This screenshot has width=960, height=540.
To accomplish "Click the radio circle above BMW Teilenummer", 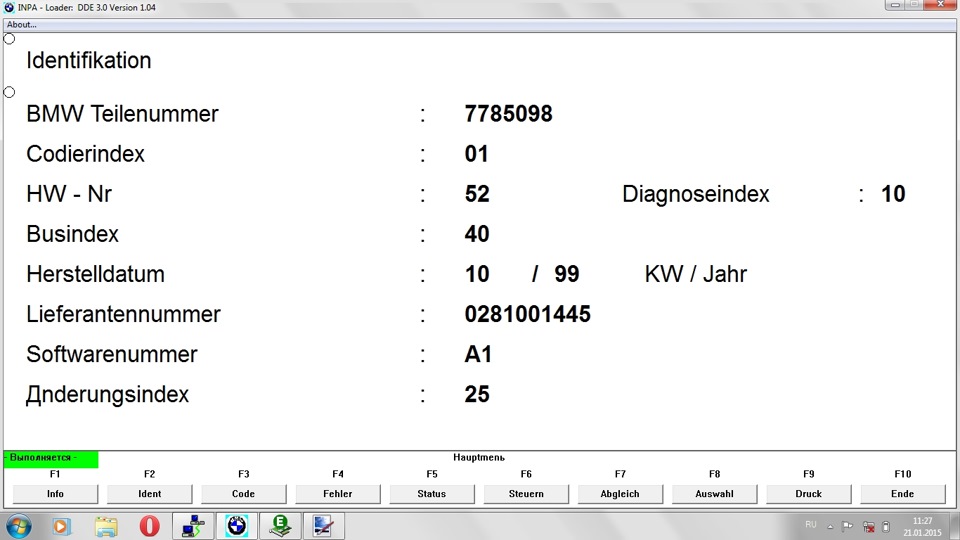I will 9,92.
